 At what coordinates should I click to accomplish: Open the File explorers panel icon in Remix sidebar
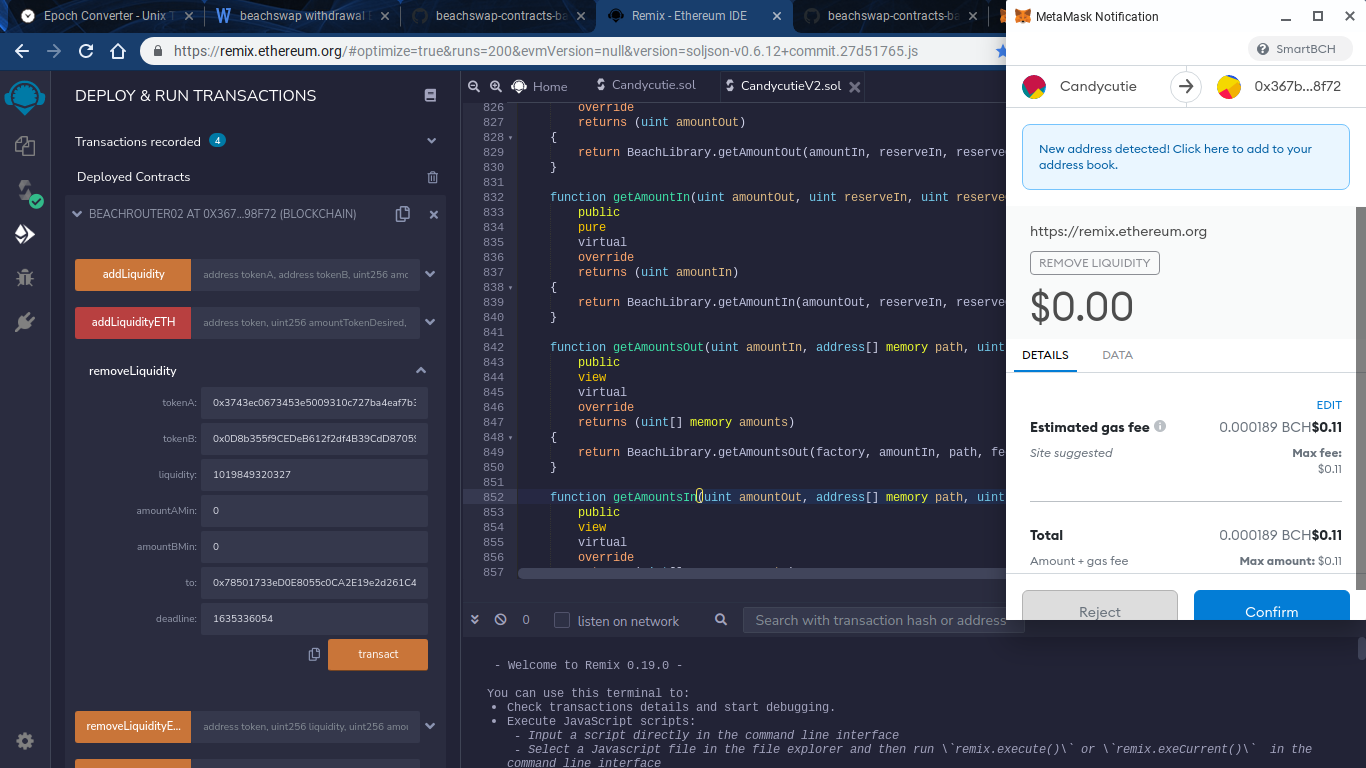tap(25, 146)
